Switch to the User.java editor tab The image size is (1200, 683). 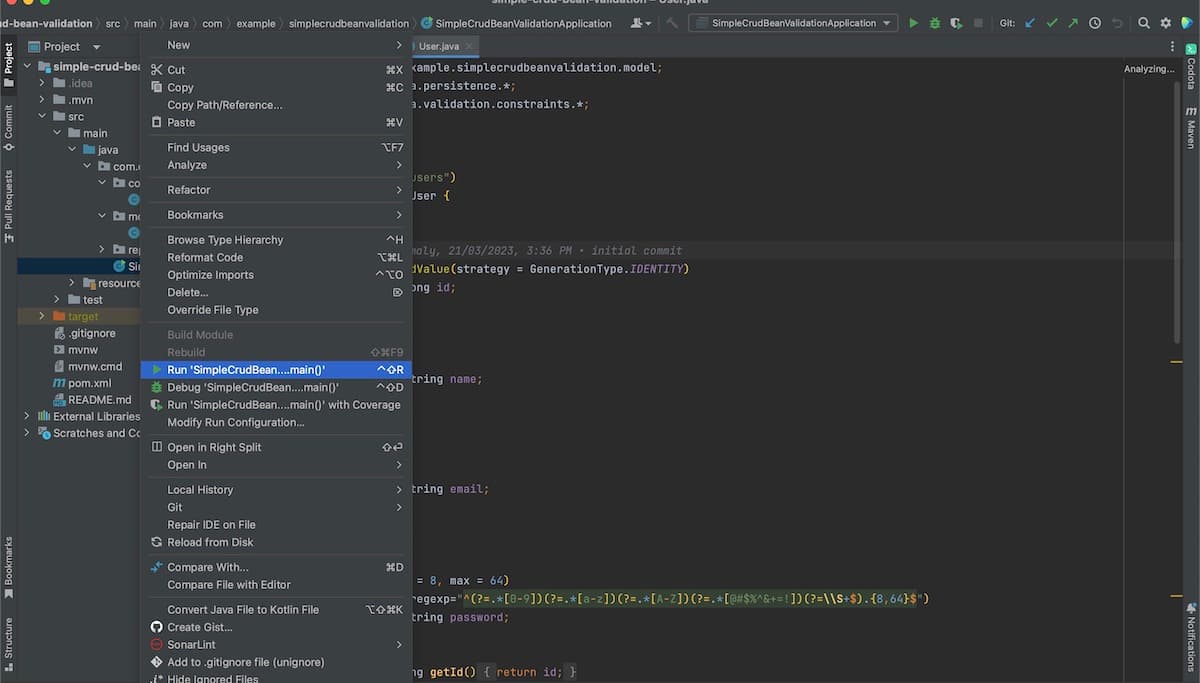(x=437, y=45)
